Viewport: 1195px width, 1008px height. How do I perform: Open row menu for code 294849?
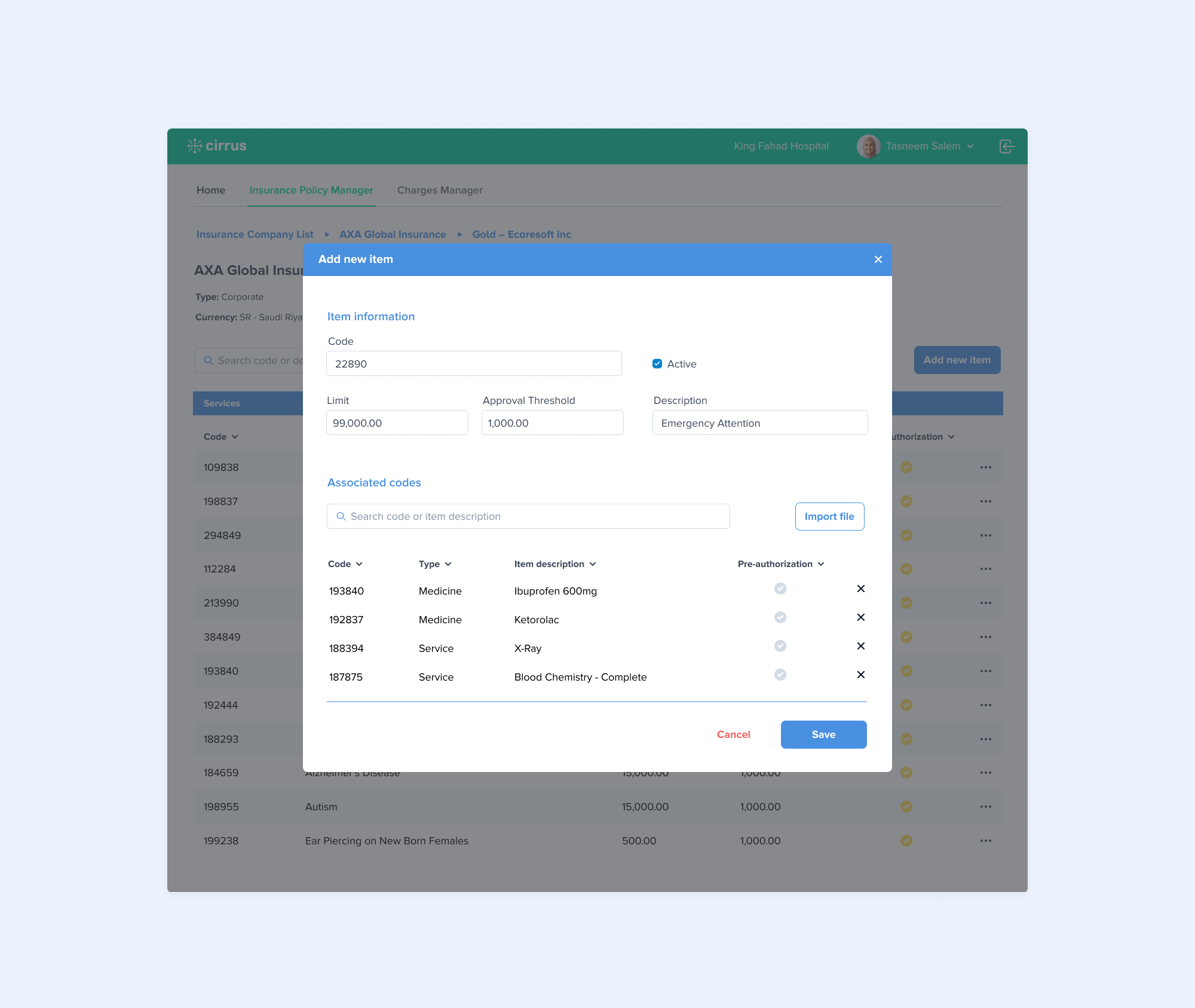(986, 535)
